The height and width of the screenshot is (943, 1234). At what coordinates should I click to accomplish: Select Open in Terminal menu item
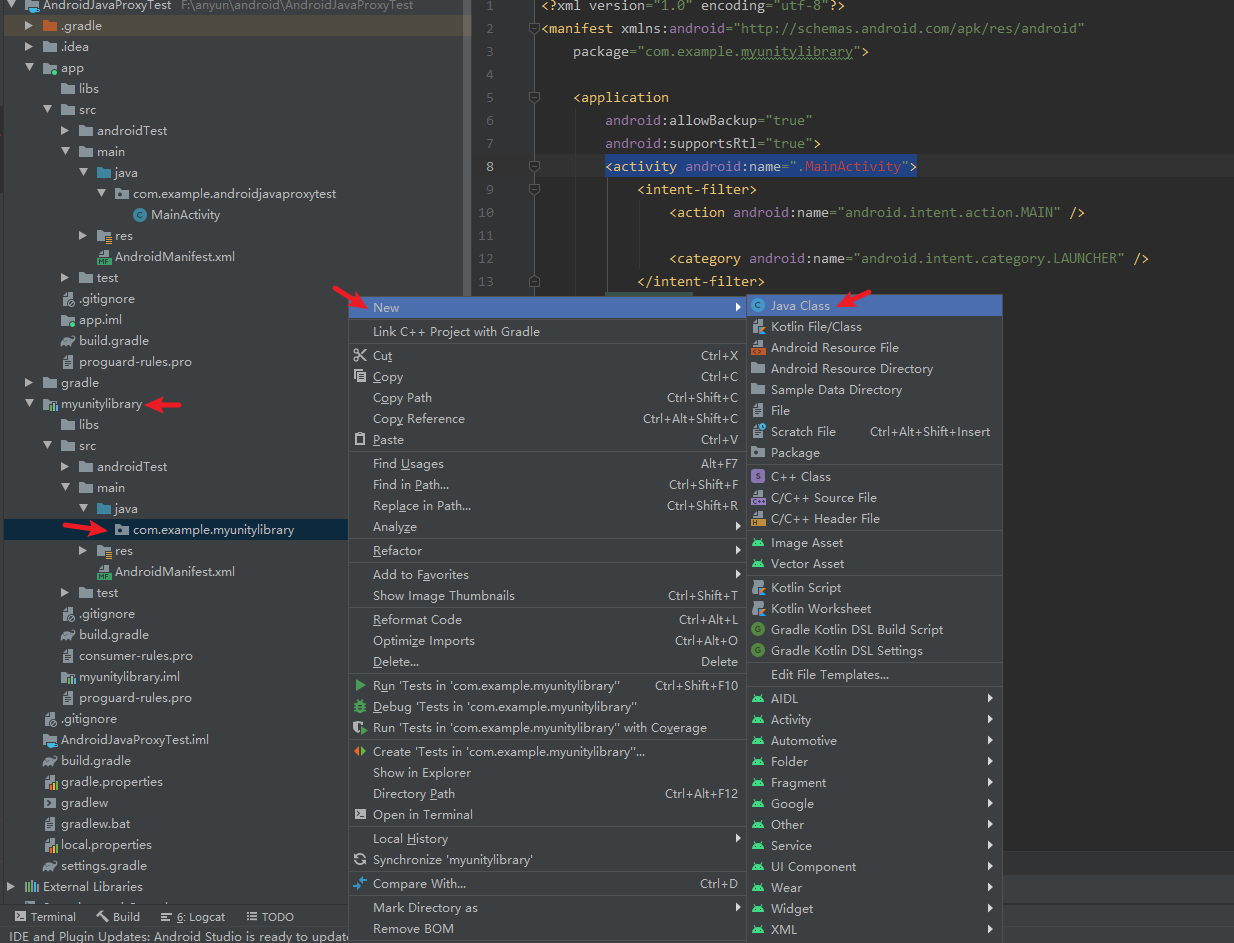coord(548,815)
